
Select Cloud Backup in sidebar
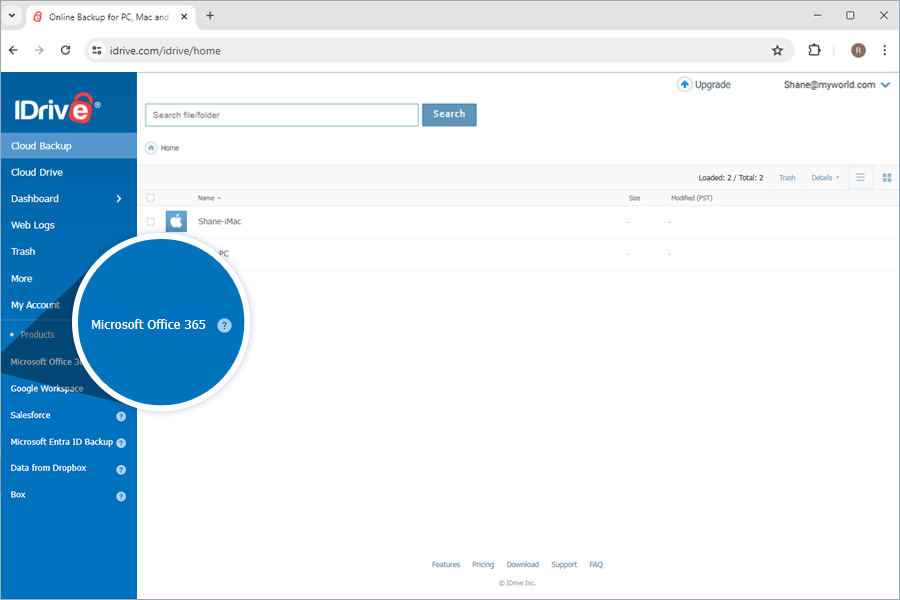[x=68, y=146]
